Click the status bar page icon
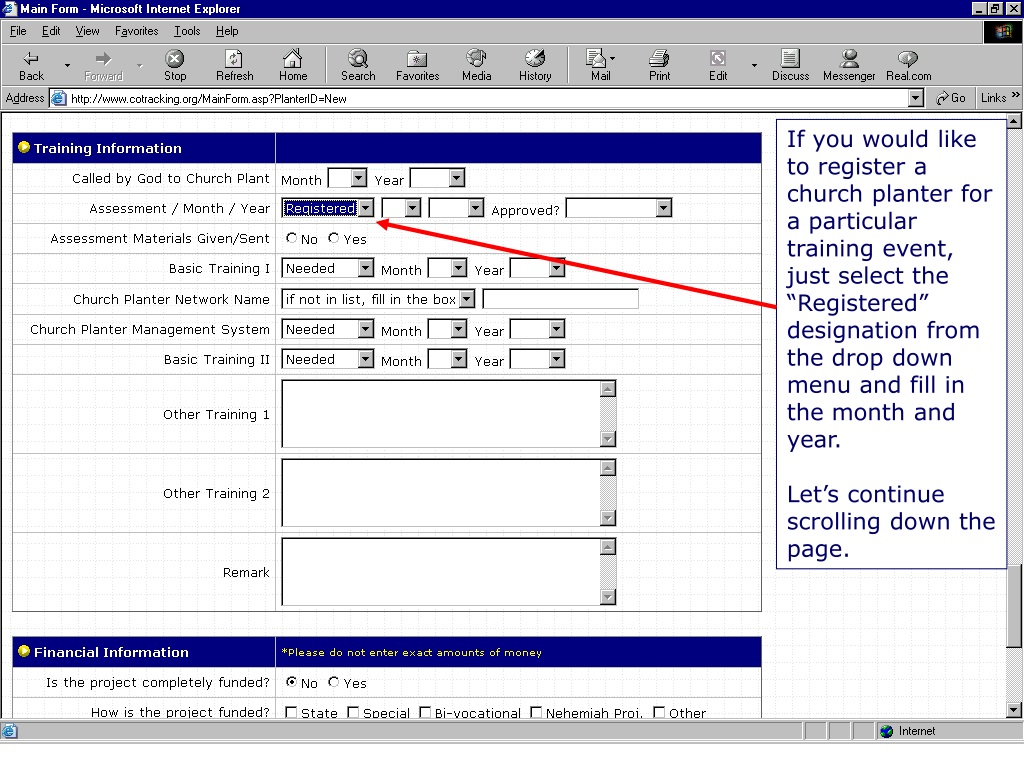The image size is (1024, 768). click(x=10, y=731)
